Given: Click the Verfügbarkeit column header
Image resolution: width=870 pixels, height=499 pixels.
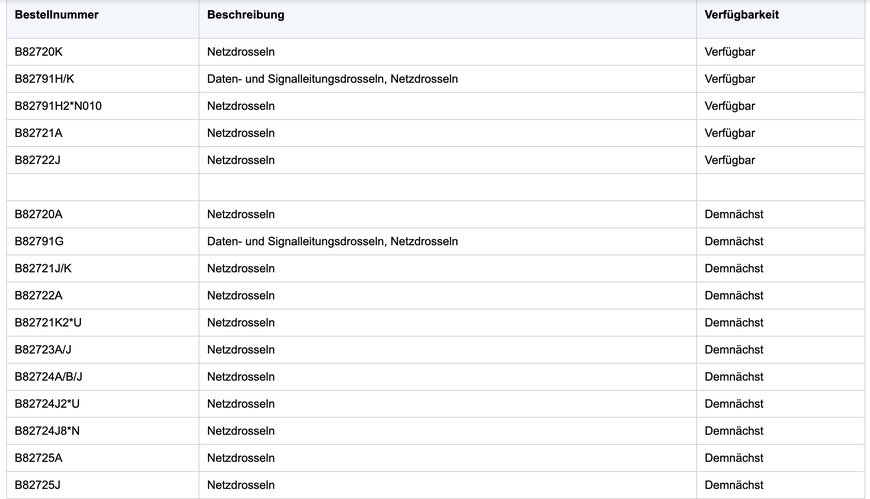Looking at the screenshot, I should [x=741, y=15].
